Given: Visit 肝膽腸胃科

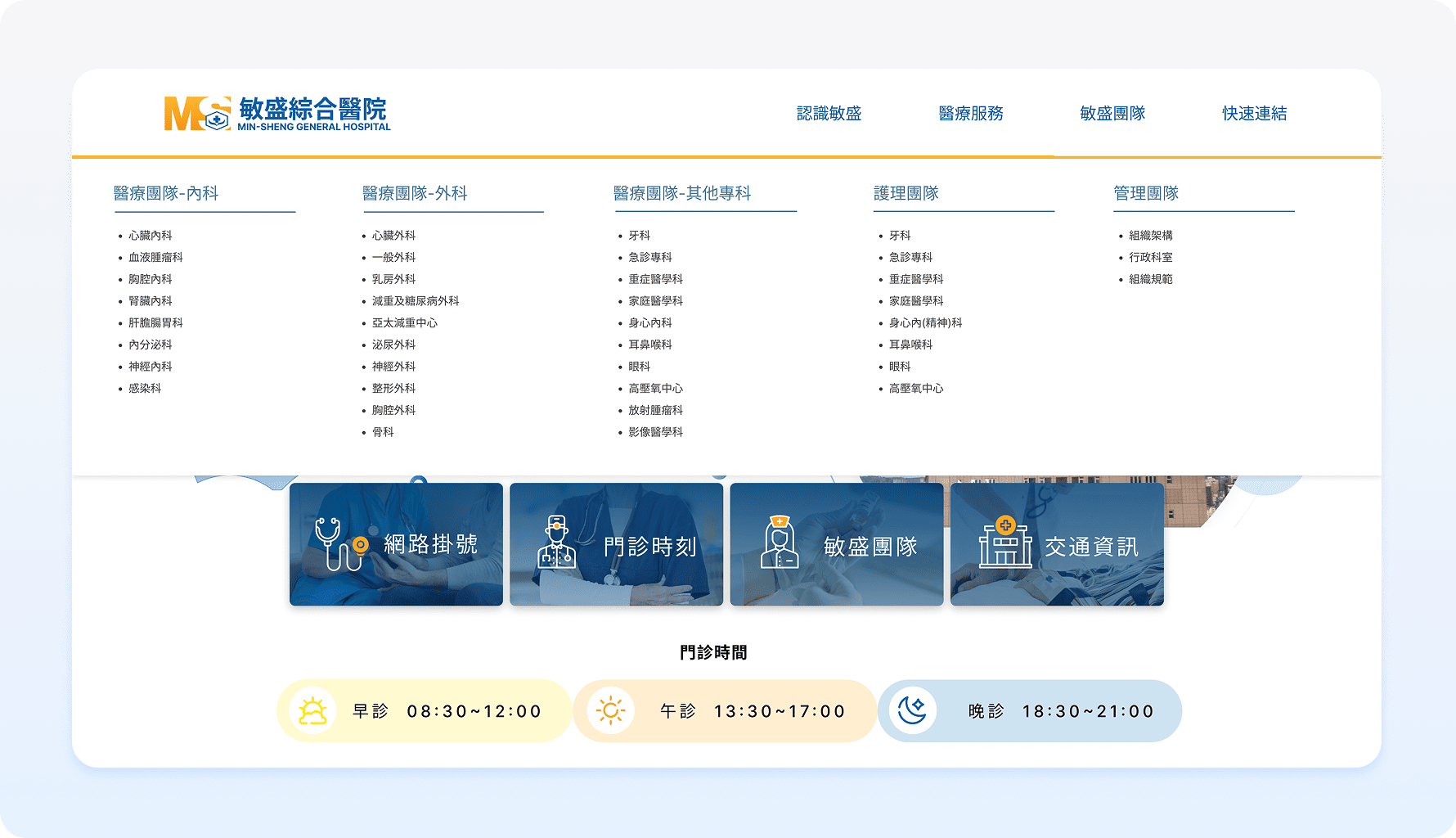Looking at the screenshot, I should pos(155,322).
